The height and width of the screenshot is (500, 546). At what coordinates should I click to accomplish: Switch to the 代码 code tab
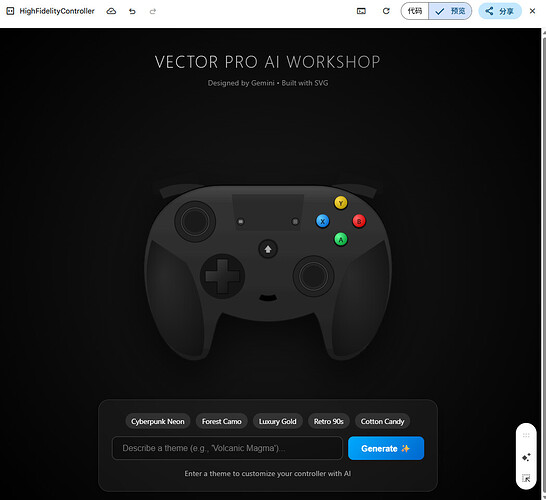click(415, 11)
